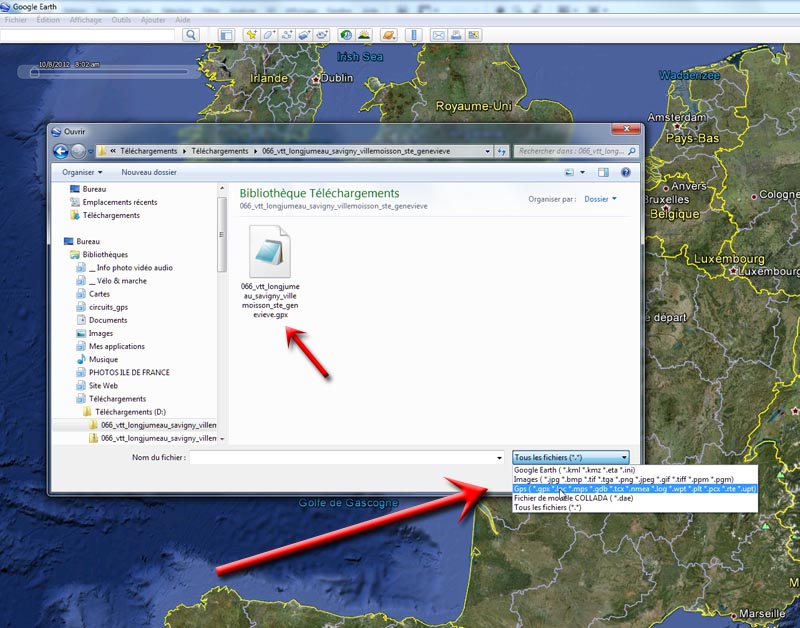Open the planets switcher icon

pos(389,35)
